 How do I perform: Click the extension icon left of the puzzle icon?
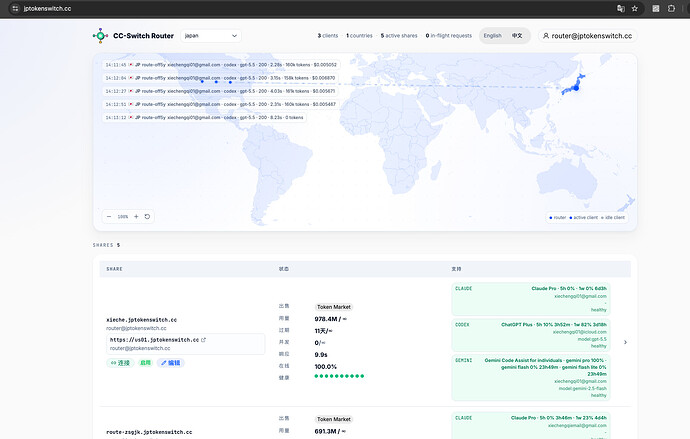(x=656, y=8)
